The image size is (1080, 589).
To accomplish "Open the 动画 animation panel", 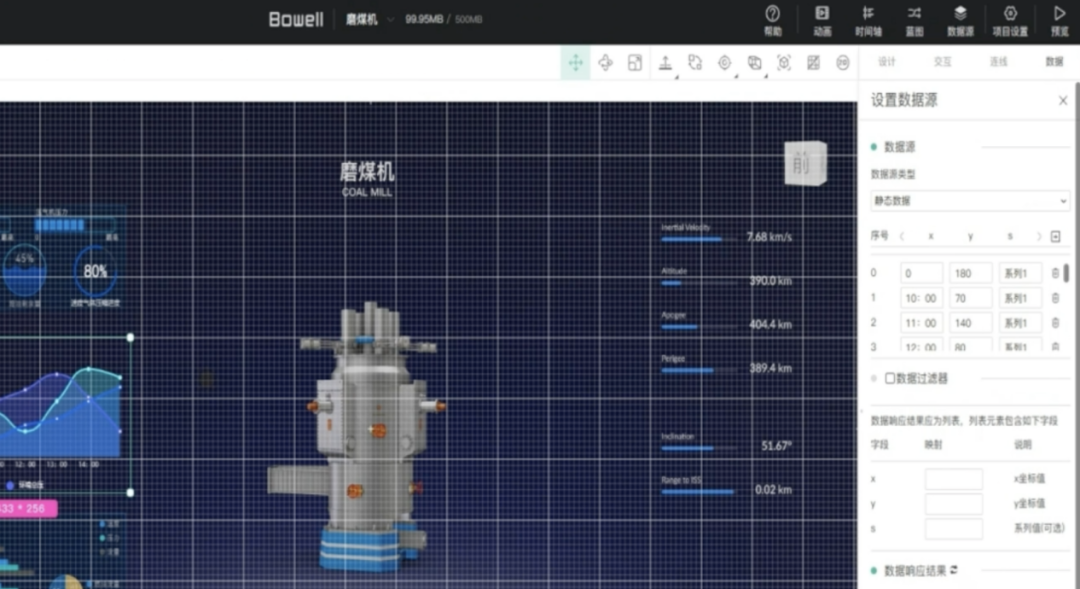I will 822,14.
